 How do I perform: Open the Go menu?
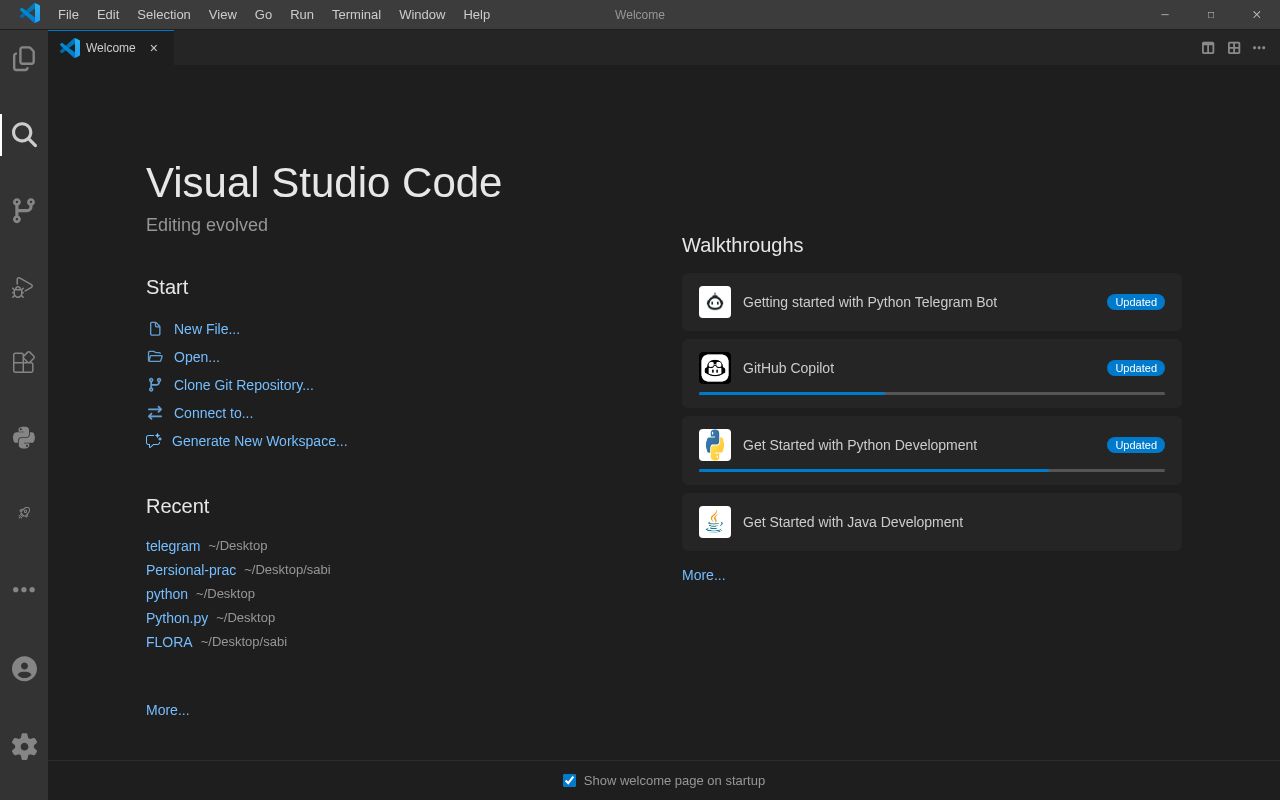[x=263, y=14]
